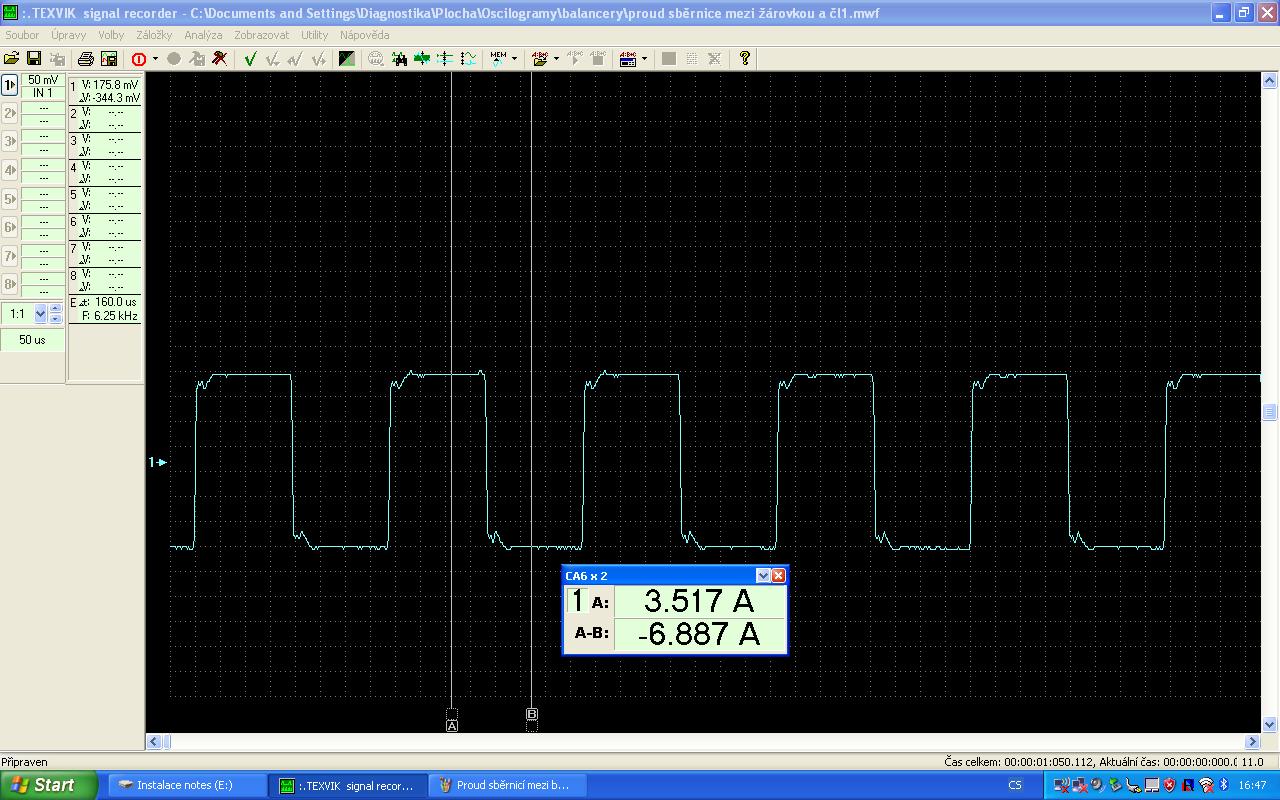Open the Zobrazovat menu

[262, 35]
